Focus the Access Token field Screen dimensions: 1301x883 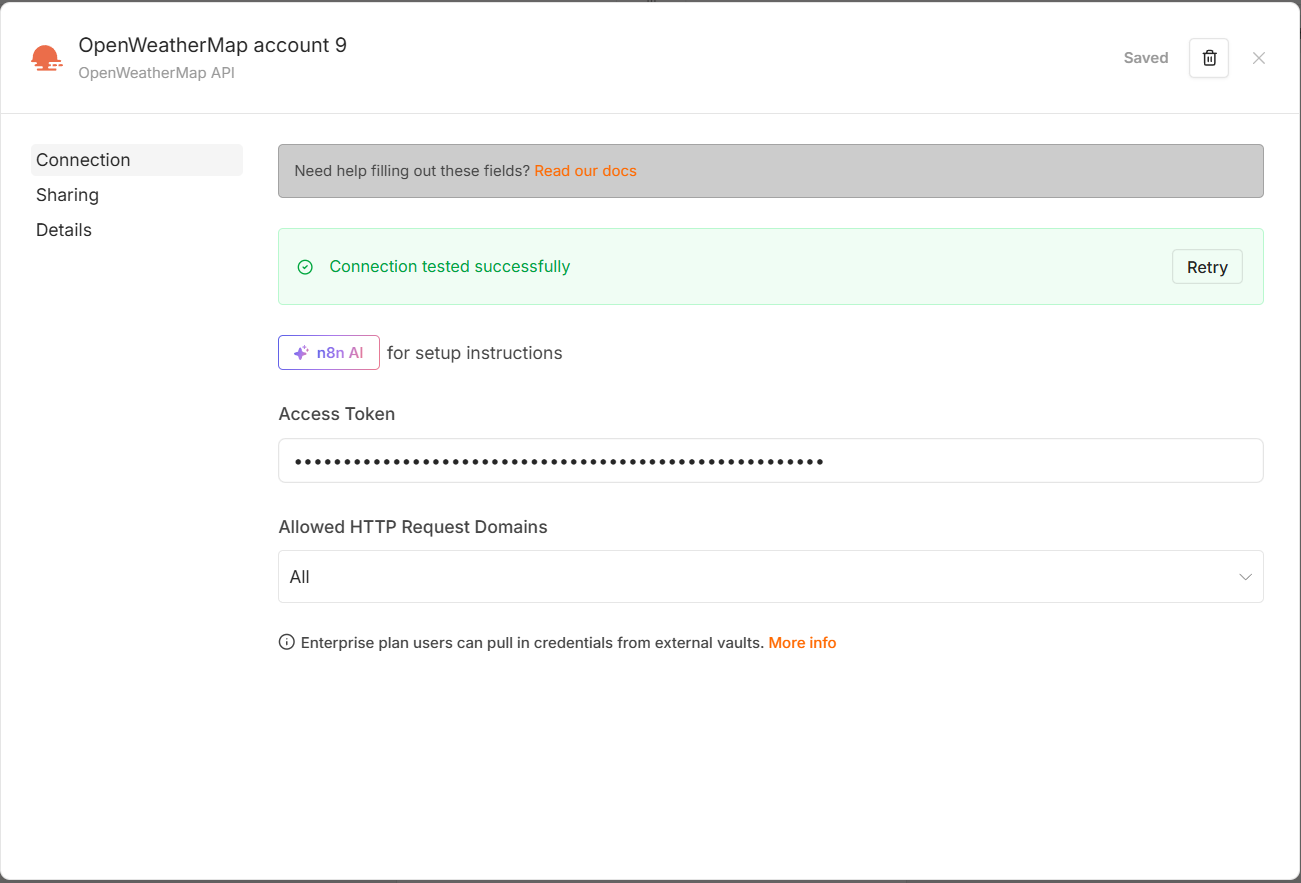(771, 461)
